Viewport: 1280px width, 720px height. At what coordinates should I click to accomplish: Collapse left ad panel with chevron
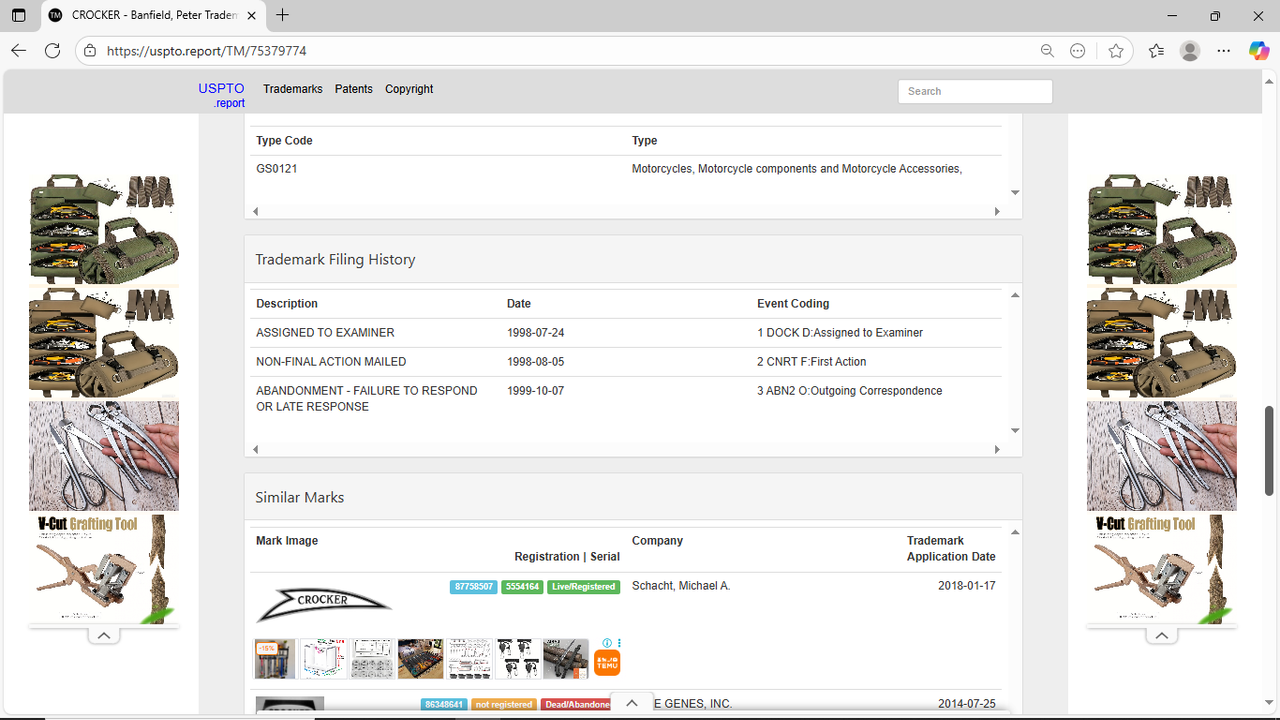click(104, 635)
